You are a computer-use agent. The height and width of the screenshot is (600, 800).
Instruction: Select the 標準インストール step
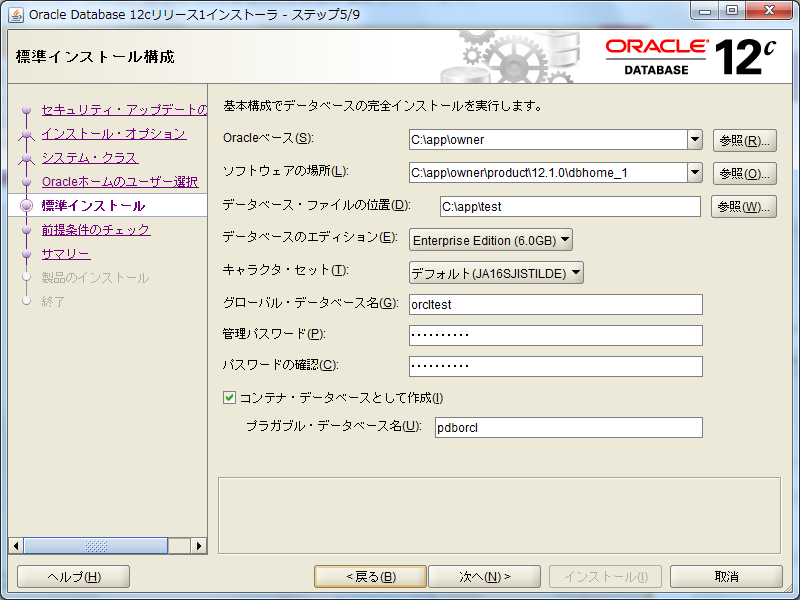tap(93, 206)
